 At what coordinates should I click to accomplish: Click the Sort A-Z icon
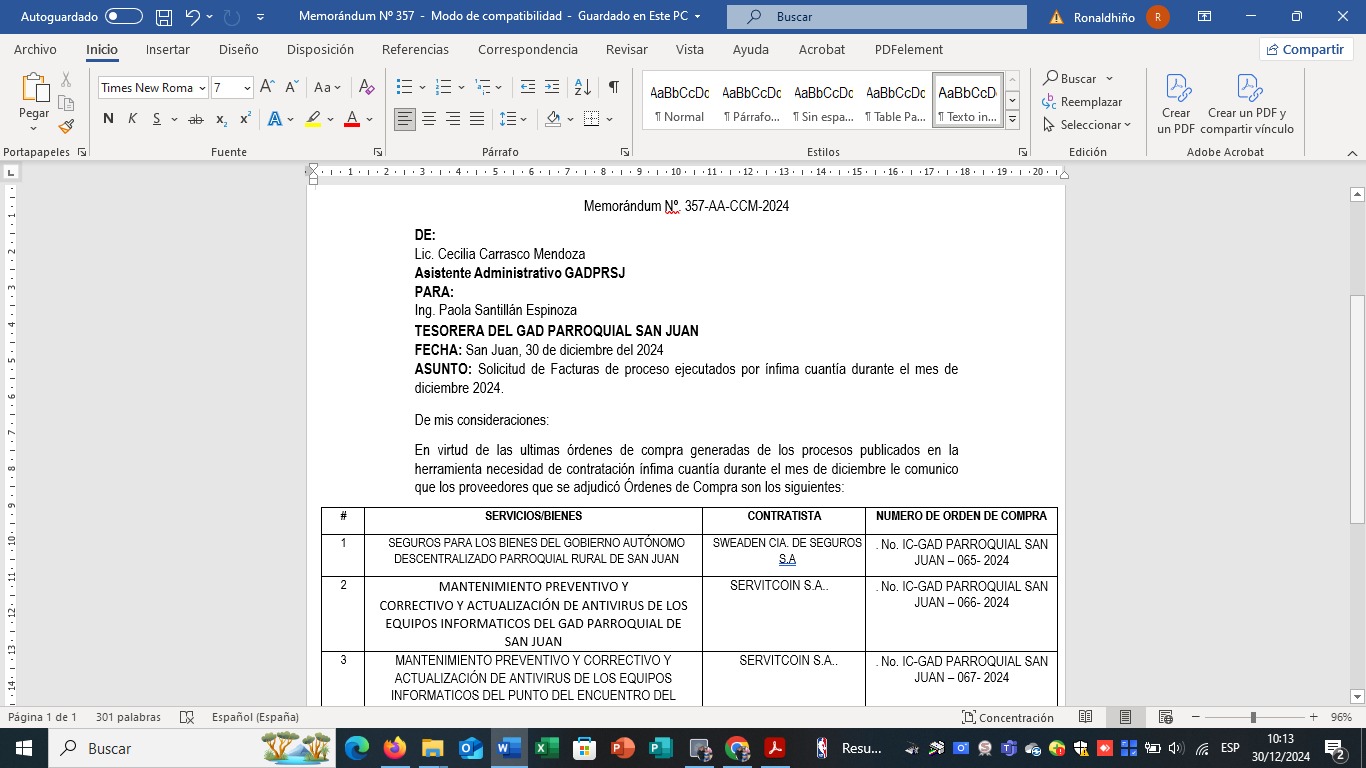(582, 87)
